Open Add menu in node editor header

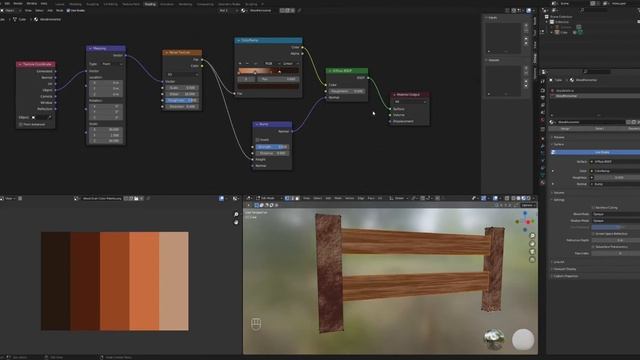50,11
